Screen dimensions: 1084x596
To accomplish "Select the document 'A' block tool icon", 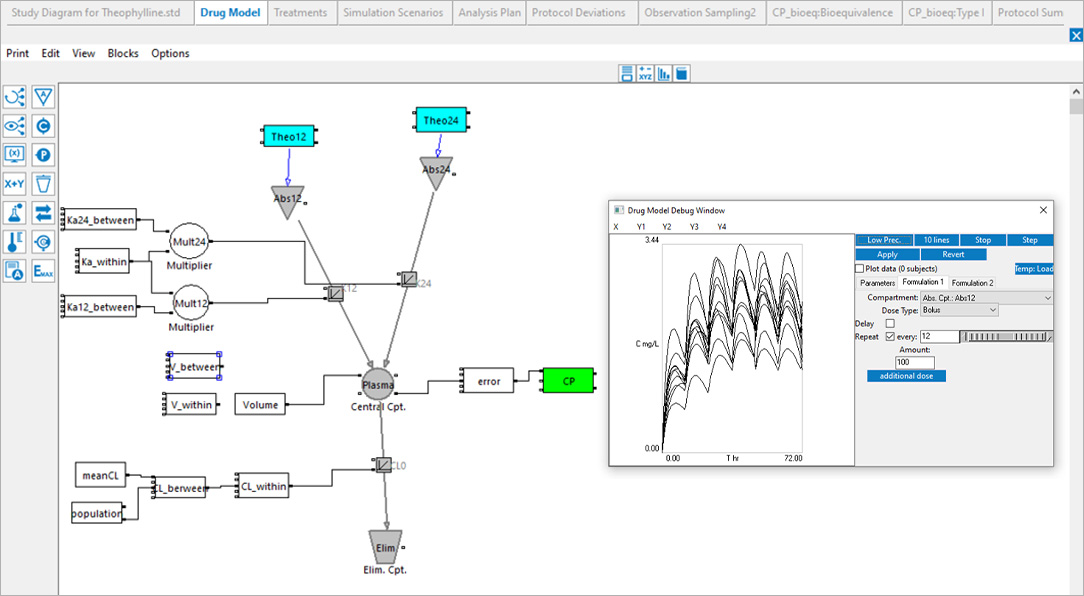I will (x=15, y=271).
